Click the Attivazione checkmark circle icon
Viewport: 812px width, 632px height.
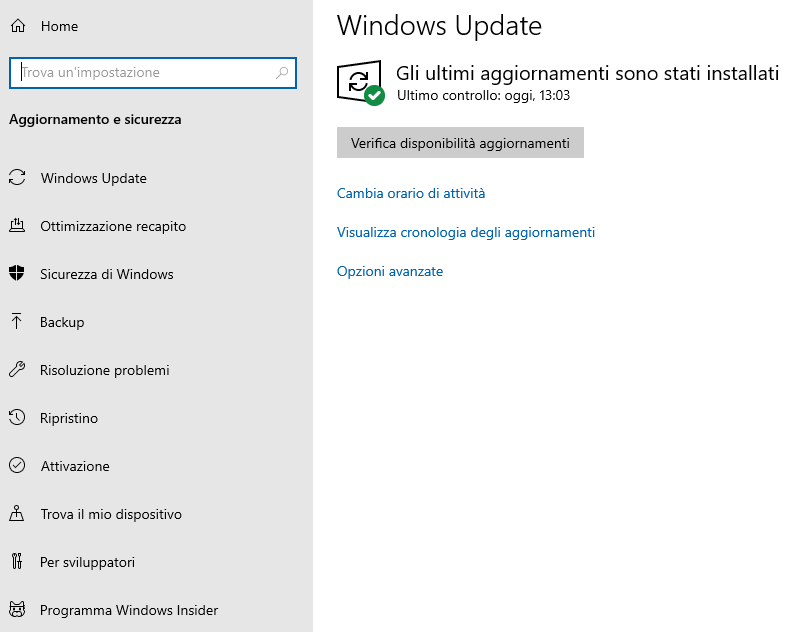pos(17,465)
